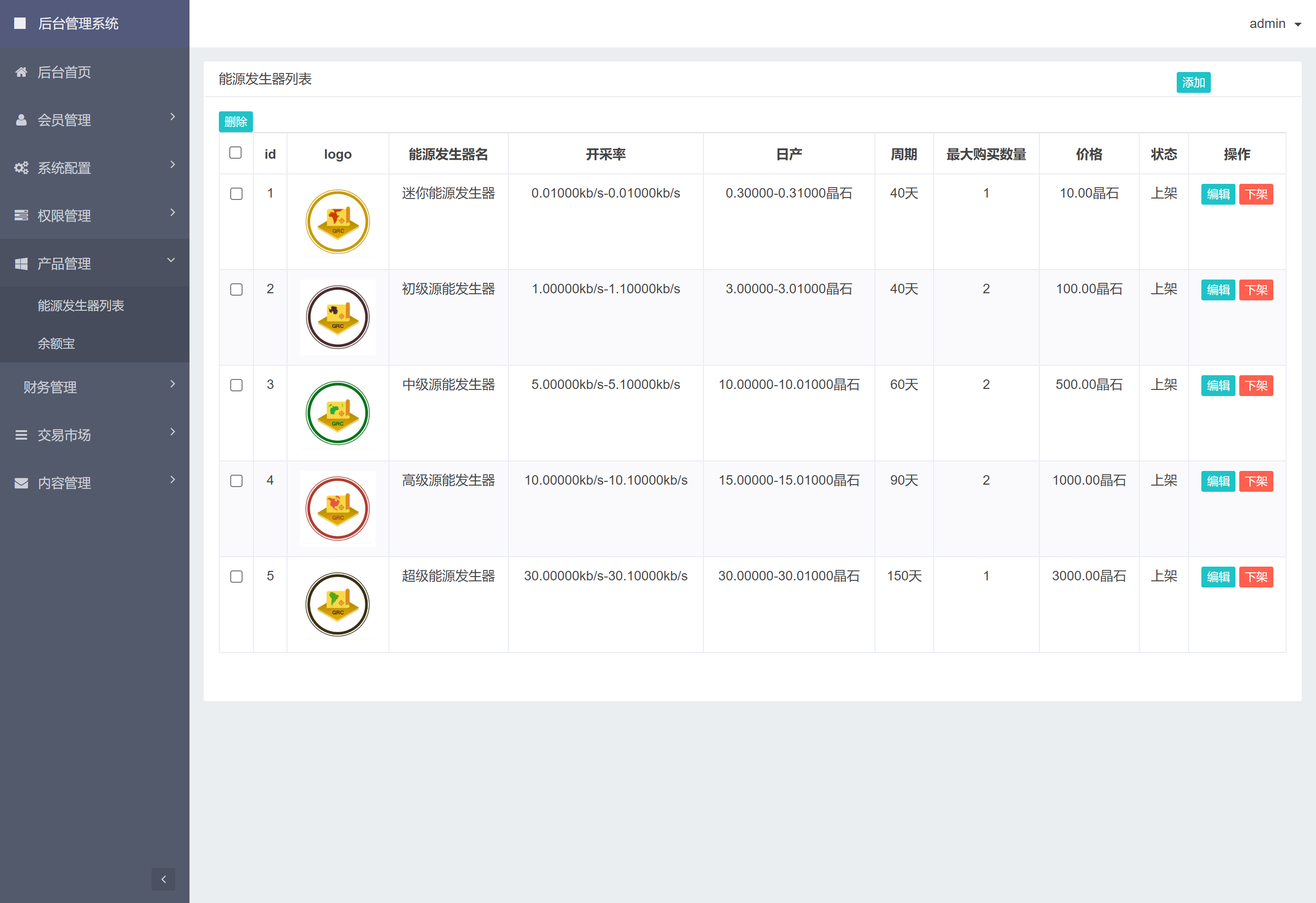Viewport: 1316px width, 903px height.
Task: Click the 开采率 column header
Action: pos(605,154)
